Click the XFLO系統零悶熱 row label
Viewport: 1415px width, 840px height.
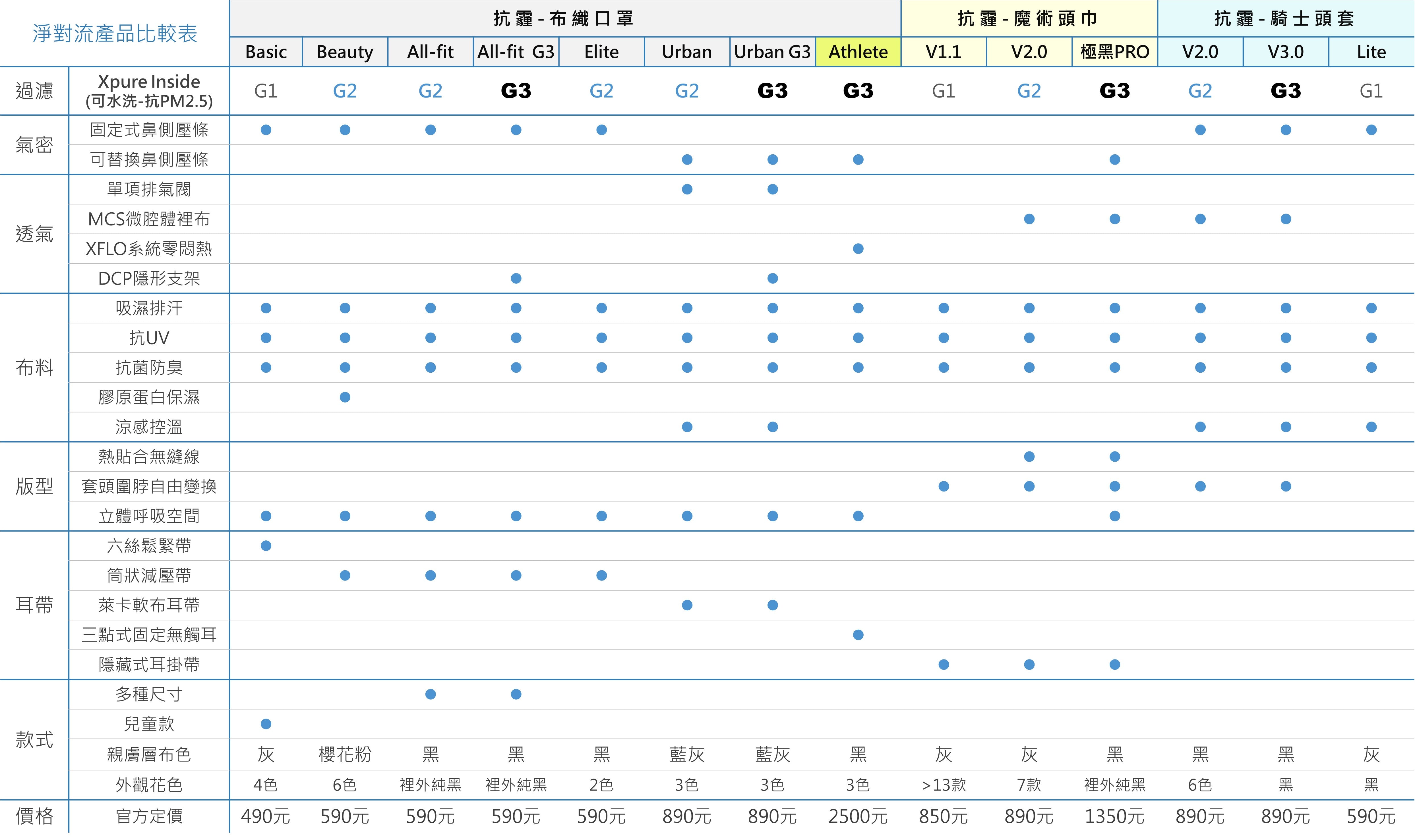coord(149,248)
